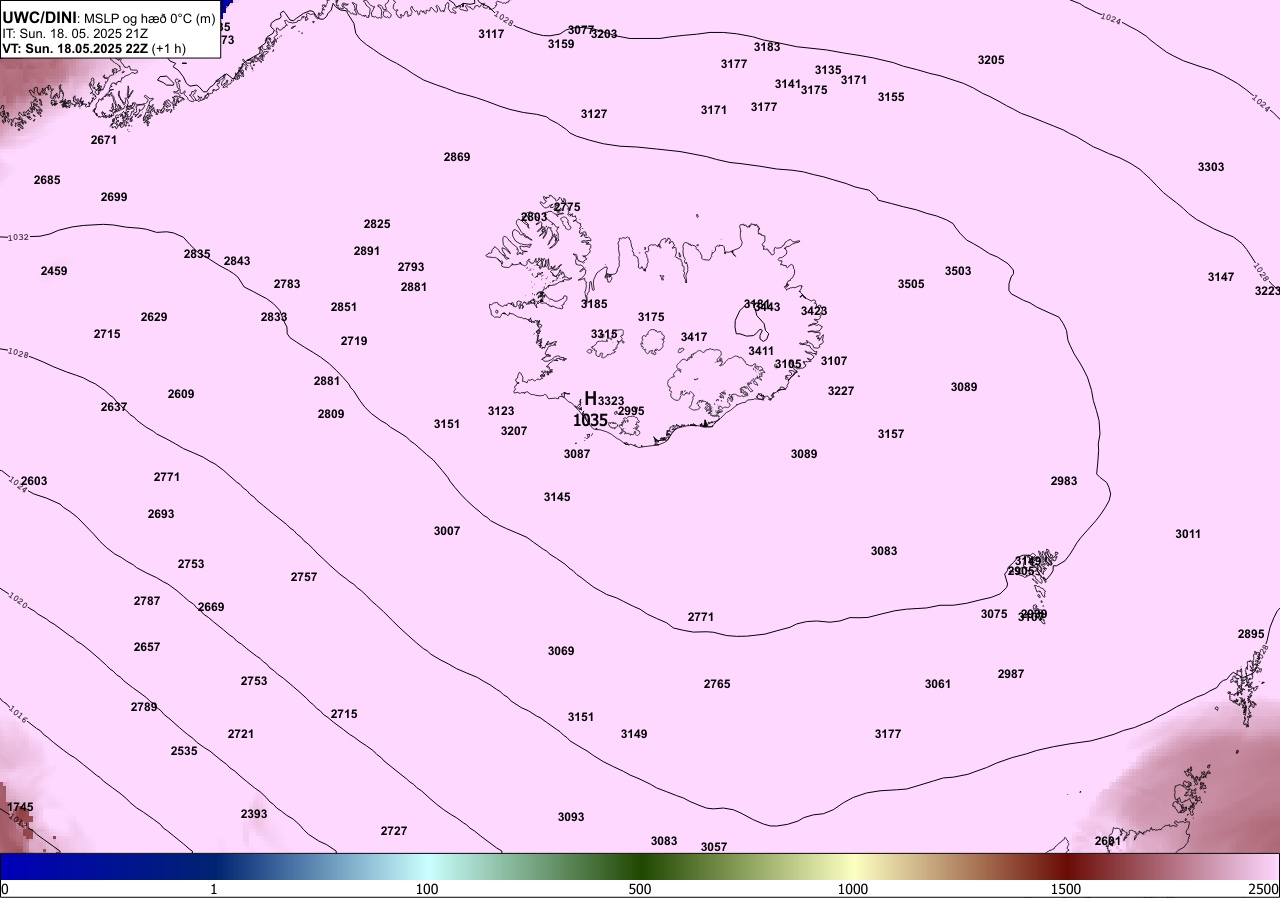Click the 3157 height value
Screen dimensions: 1280x898
pos(891,434)
